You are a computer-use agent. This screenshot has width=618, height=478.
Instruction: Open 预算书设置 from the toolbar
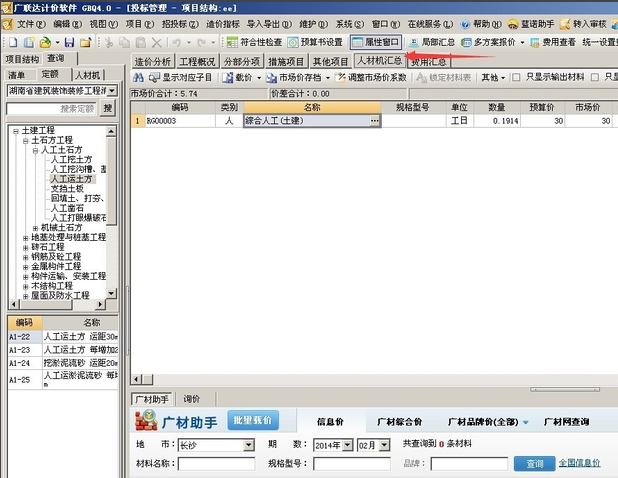314,42
